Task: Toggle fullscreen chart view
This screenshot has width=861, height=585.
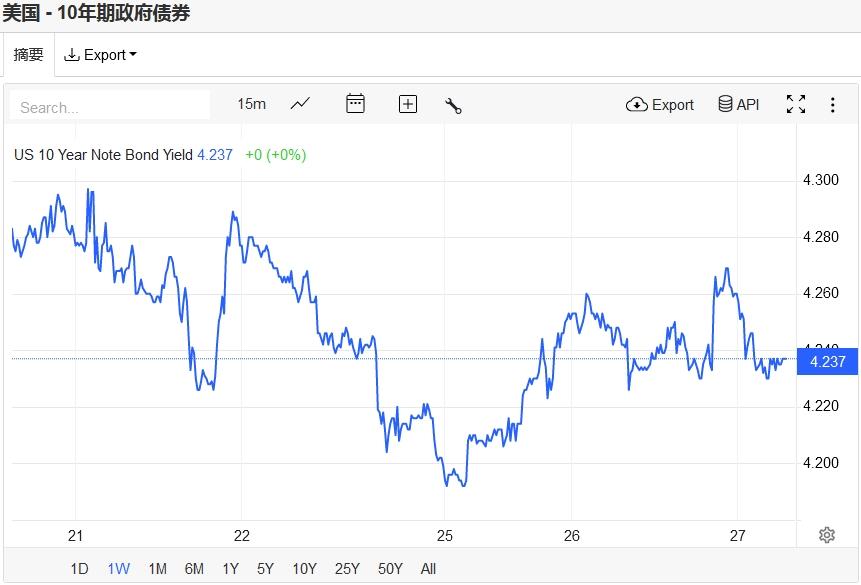Action: coord(796,104)
